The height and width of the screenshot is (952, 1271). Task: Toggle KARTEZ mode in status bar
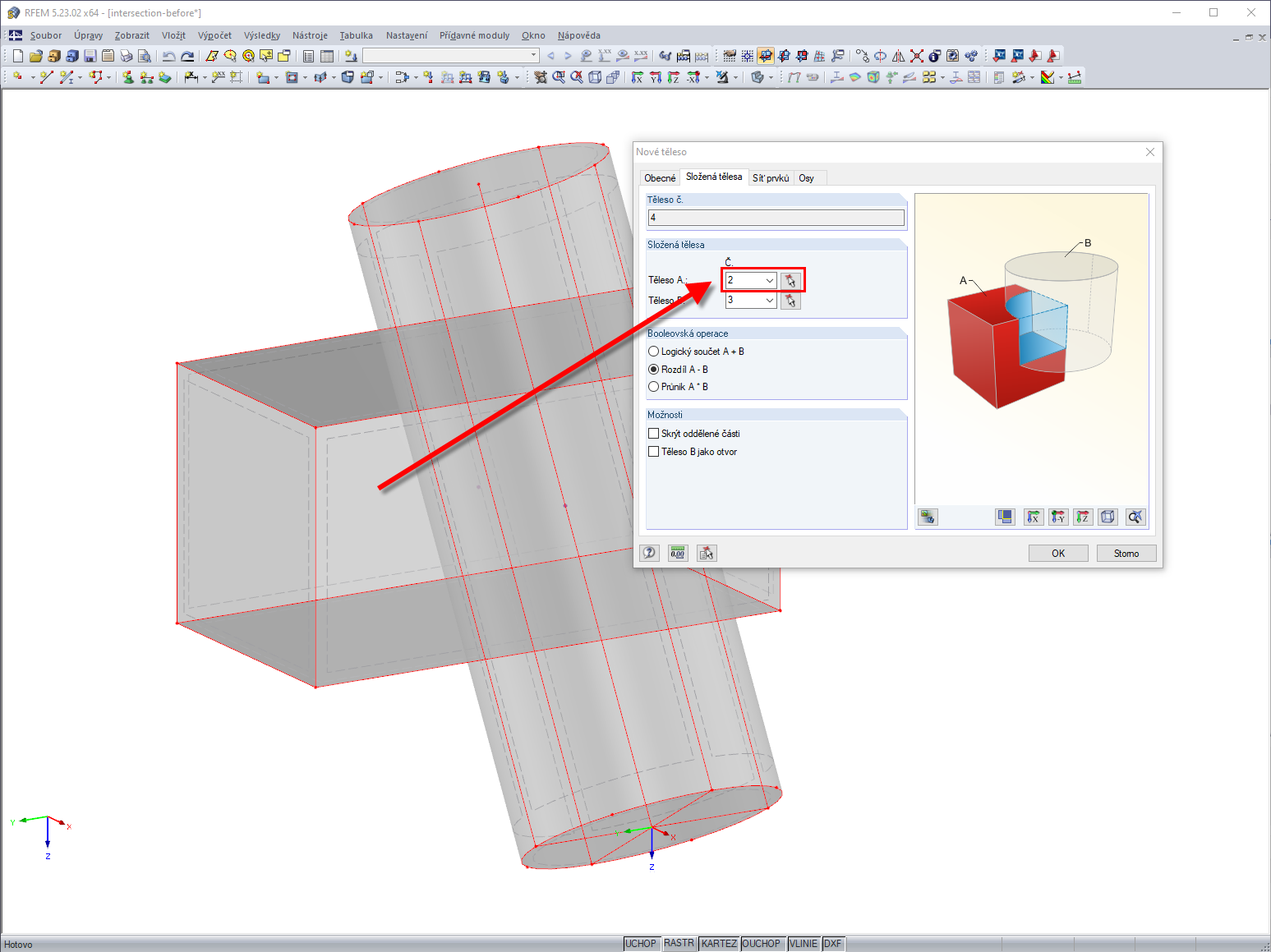(719, 944)
